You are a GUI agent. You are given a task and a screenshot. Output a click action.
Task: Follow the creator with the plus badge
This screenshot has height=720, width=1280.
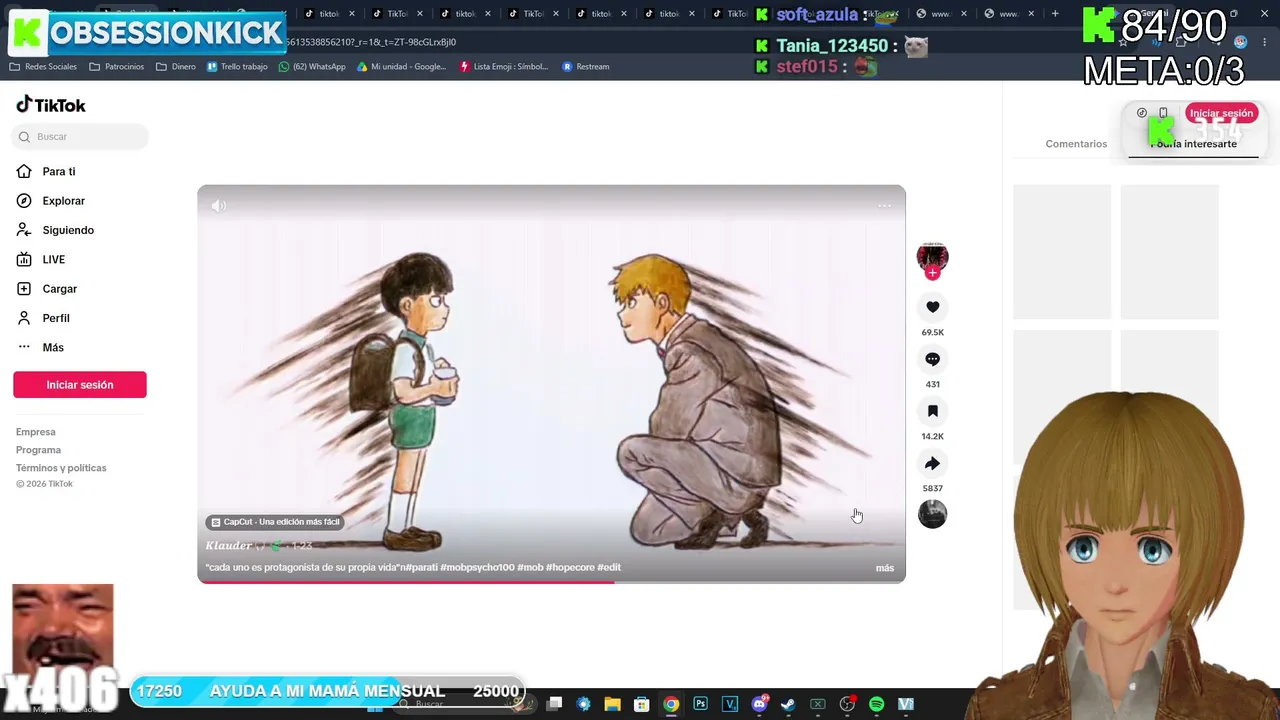coord(932,273)
